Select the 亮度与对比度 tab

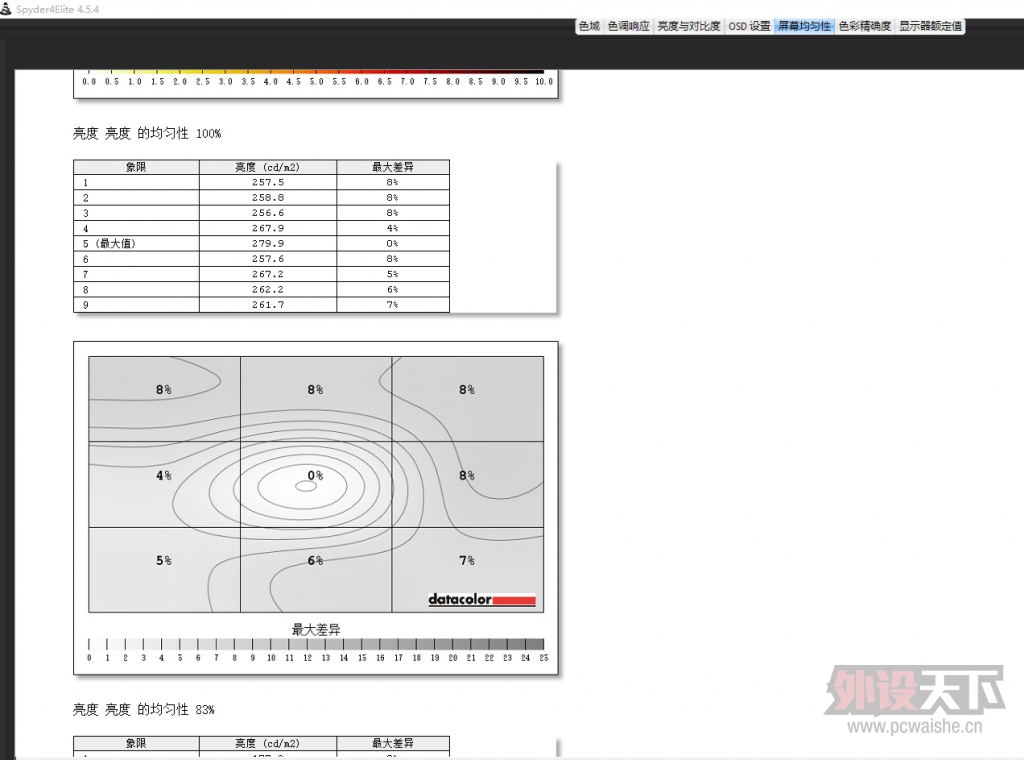click(688, 26)
